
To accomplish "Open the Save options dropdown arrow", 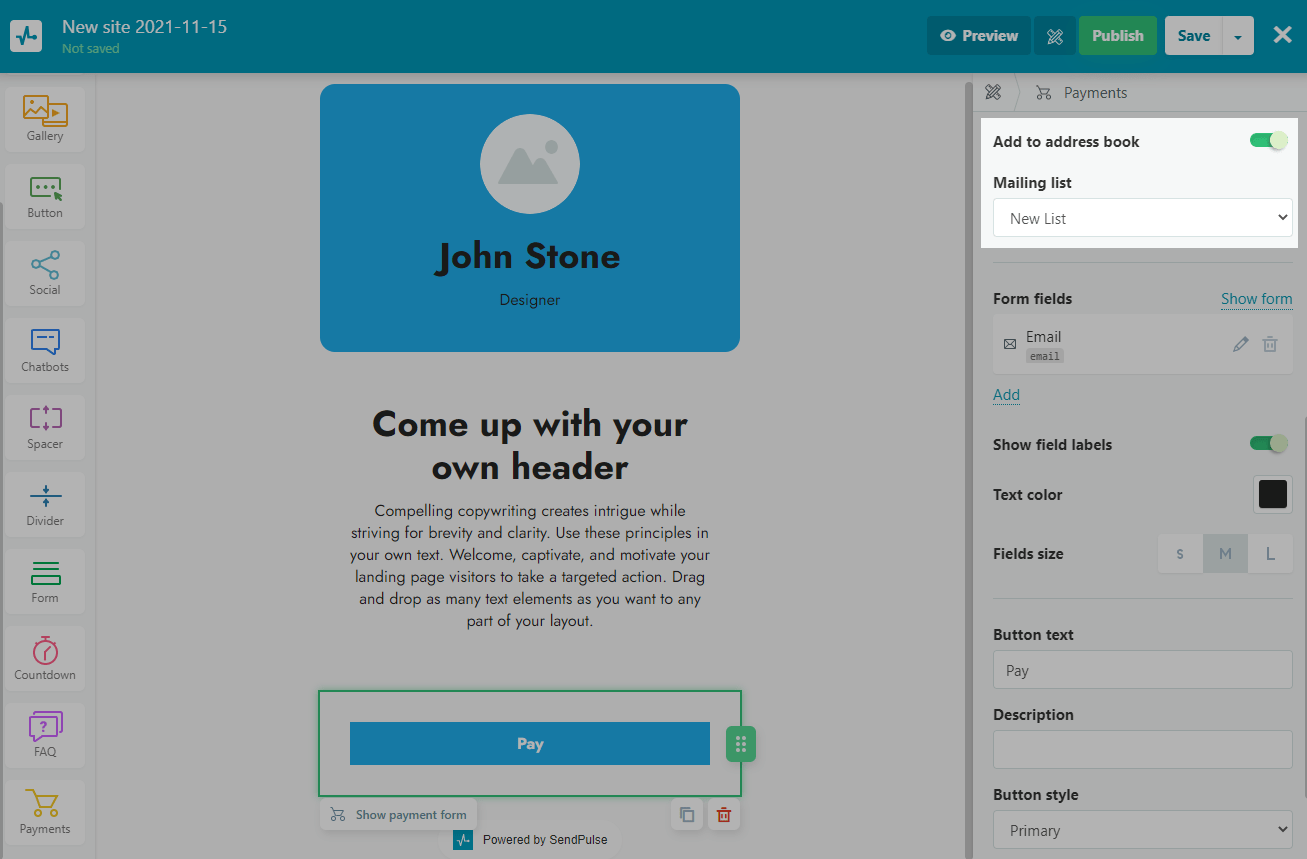I will coord(1238,36).
